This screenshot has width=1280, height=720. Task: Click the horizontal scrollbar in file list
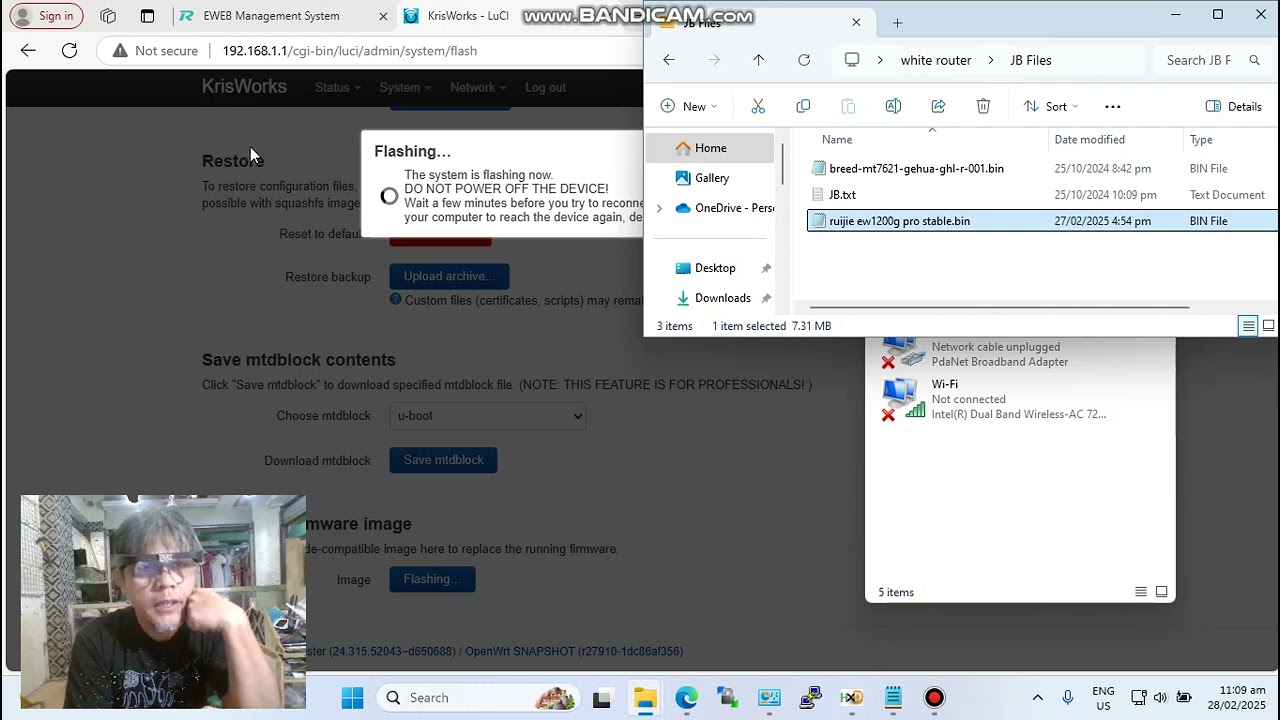pyautogui.click(x=999, y=308)
